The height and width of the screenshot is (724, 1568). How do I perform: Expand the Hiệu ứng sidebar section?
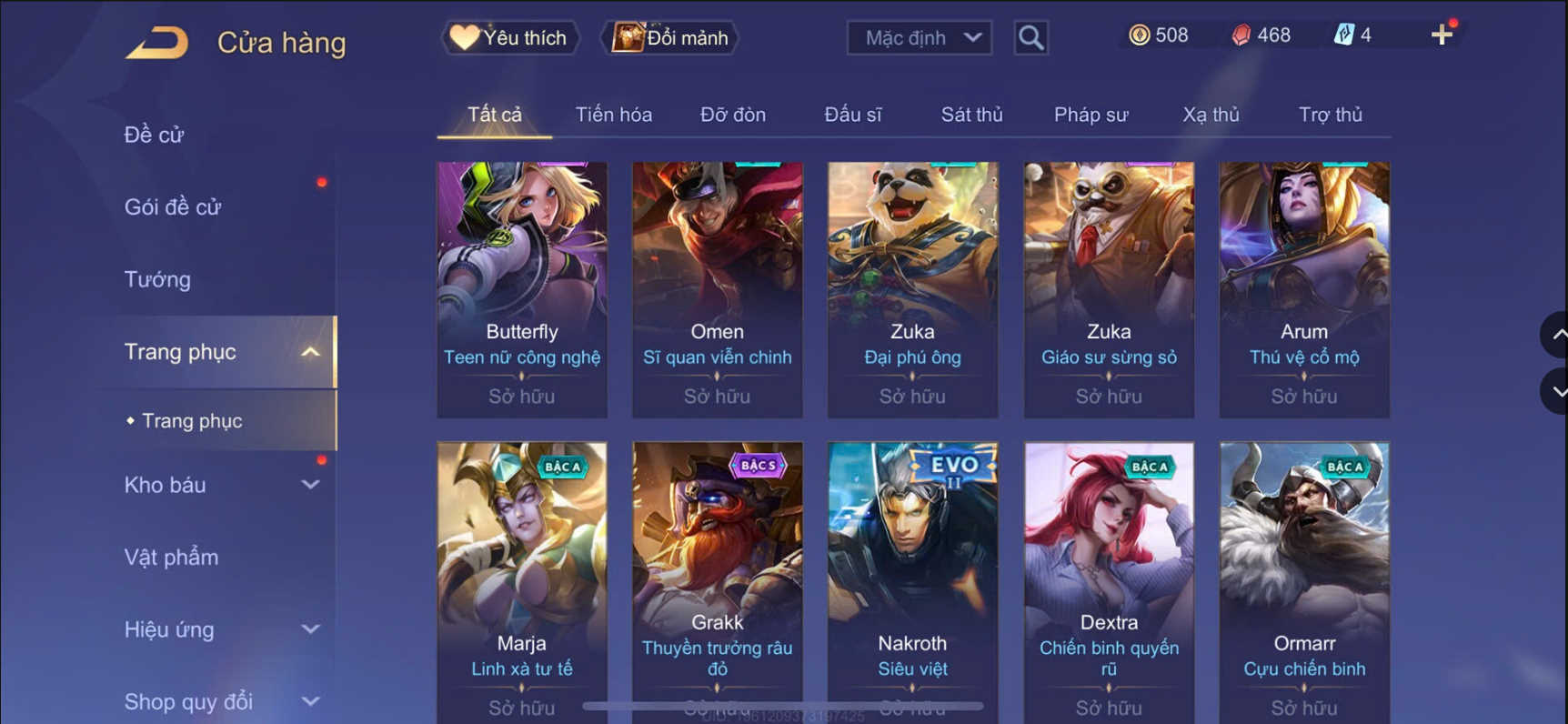[x=310, y=629]
